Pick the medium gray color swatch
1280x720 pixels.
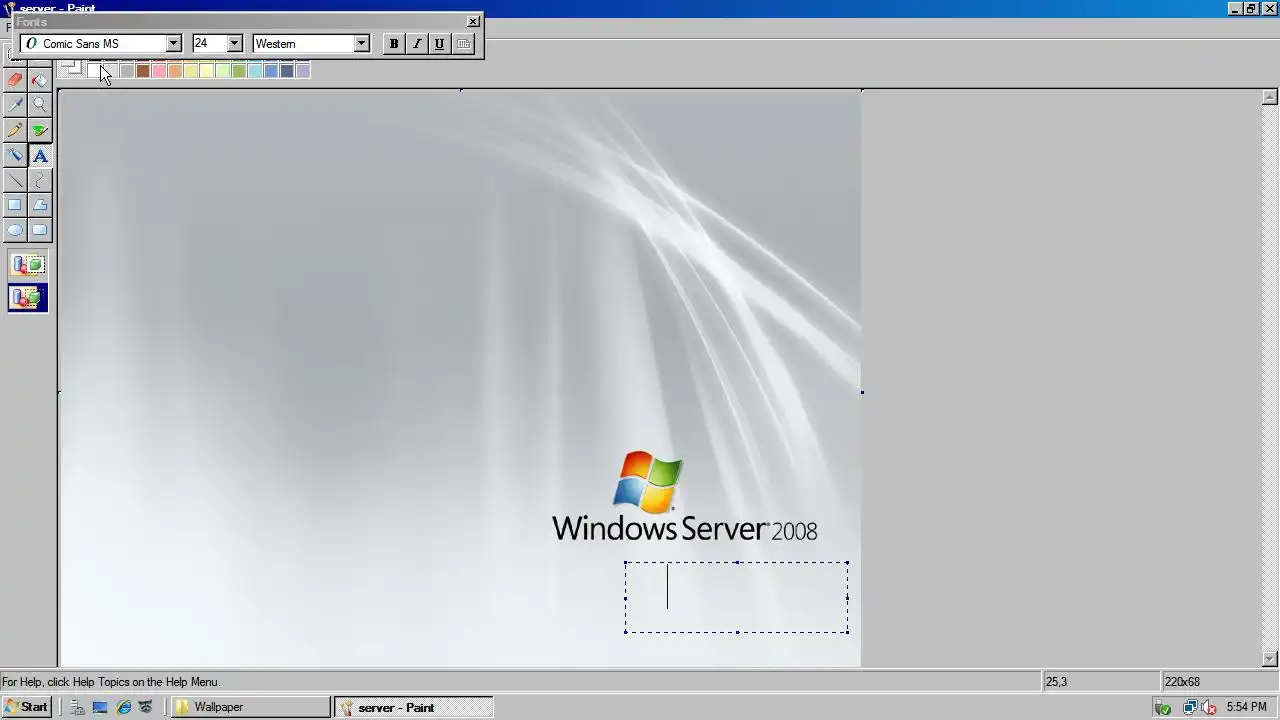click(x=127, y=70)
